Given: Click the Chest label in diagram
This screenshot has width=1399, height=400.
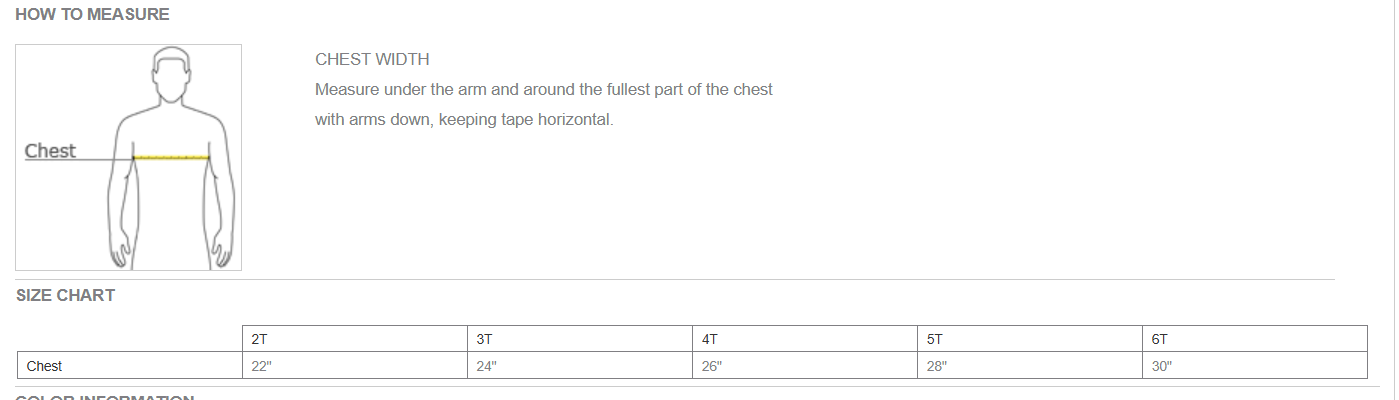Looking at the screenshot, I should click(50, 151).
